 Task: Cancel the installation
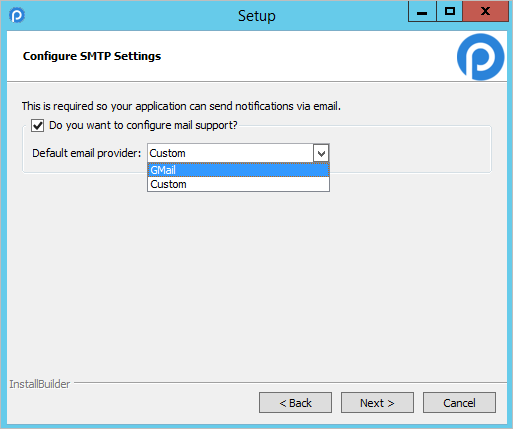459,403
